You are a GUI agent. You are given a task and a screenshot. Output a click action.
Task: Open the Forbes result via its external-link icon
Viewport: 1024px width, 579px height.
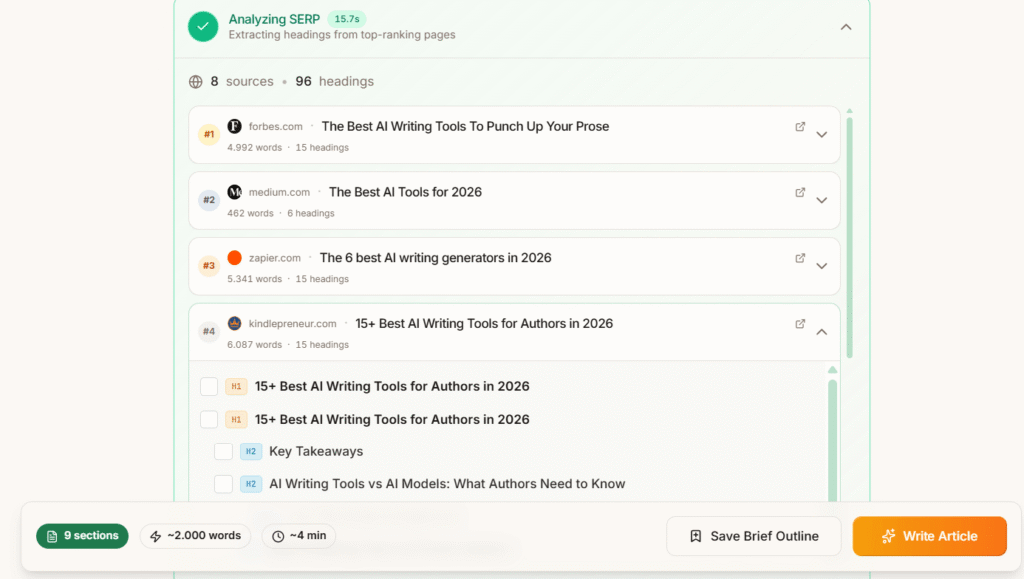pyautogui.click(x=800, y=126)
